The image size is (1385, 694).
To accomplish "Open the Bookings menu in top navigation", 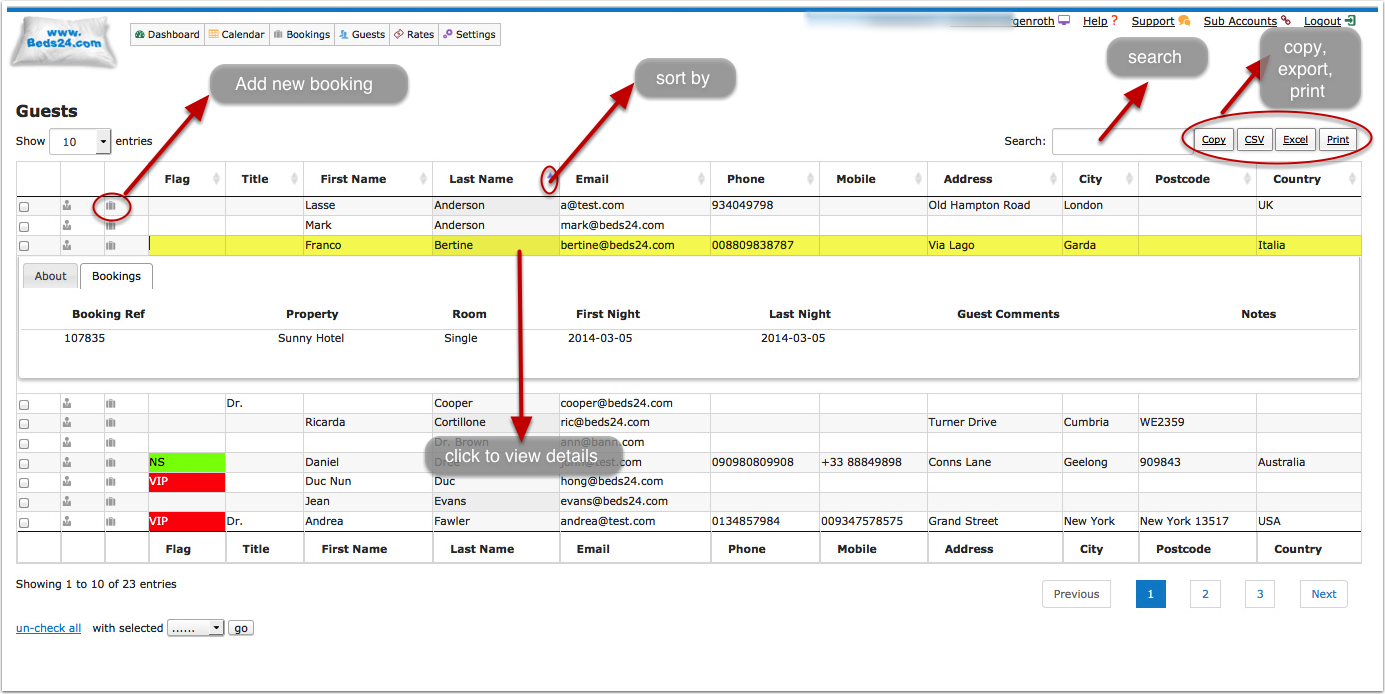I will pyautogui.click(x=302, y=35).
